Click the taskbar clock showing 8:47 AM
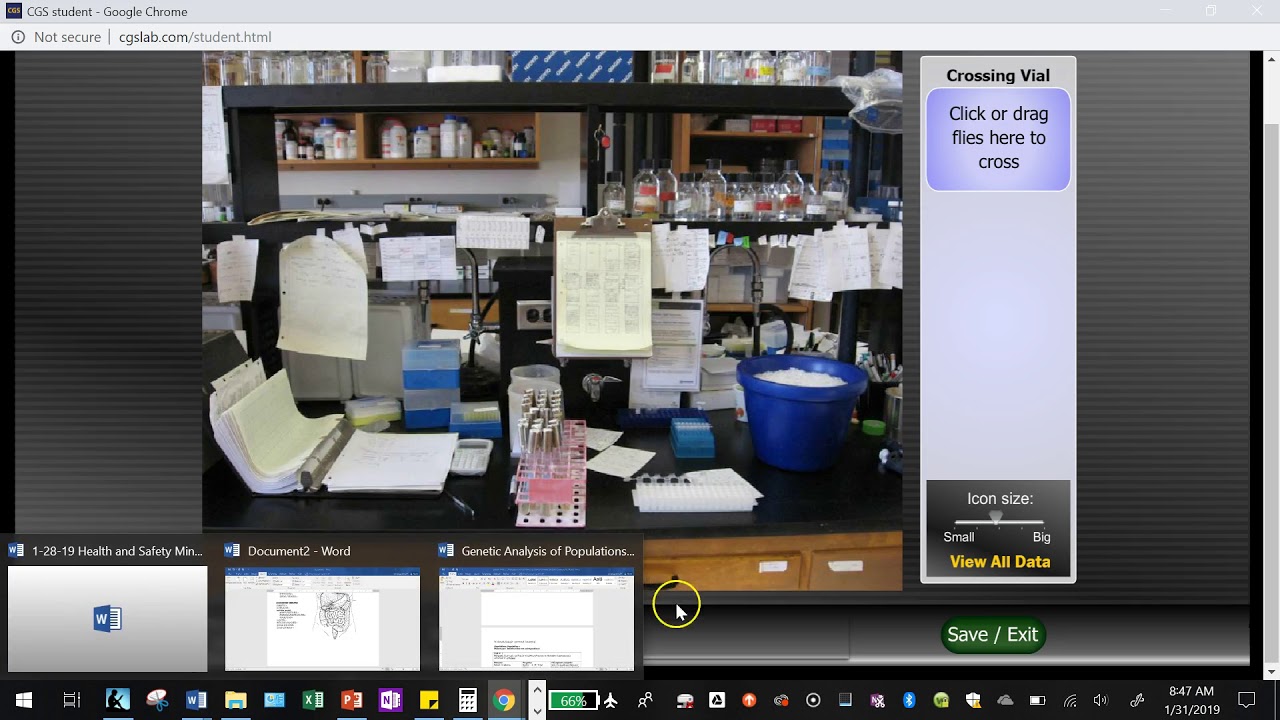The image size is (1280, 720). pos(1192,700)
